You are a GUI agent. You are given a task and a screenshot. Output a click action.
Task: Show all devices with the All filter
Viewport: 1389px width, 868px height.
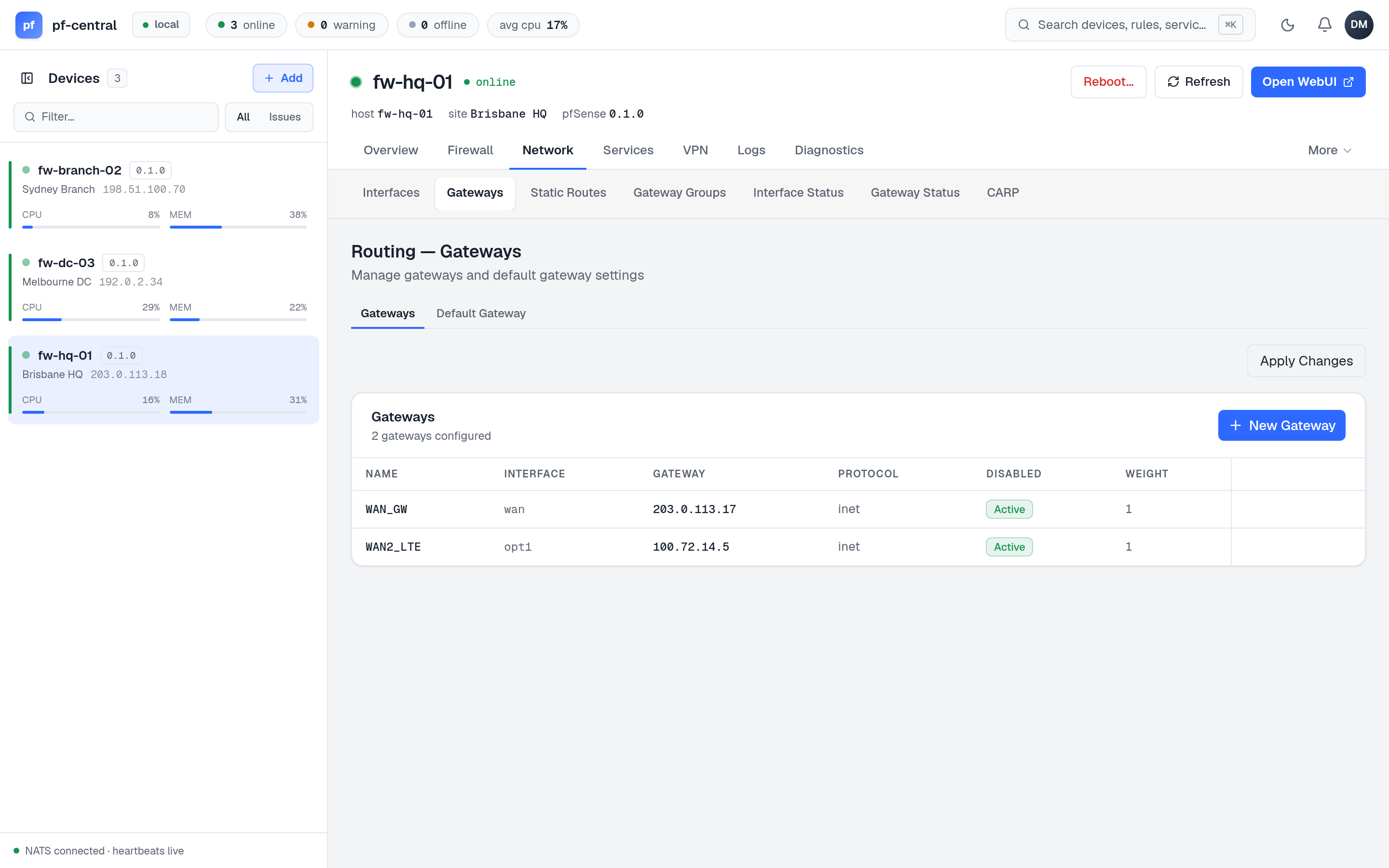(x=244, y=117)
